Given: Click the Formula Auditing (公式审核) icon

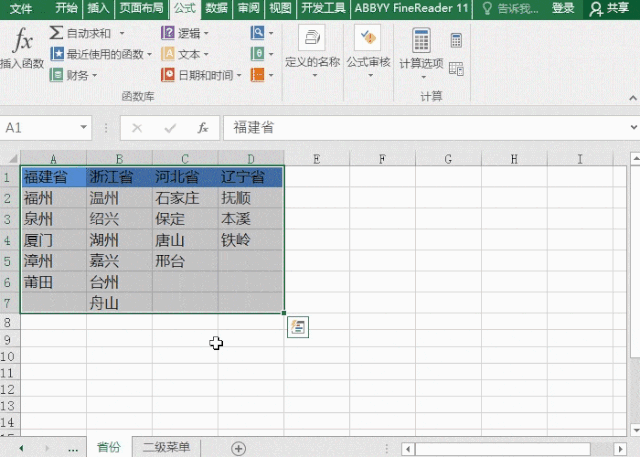Looking at the screenshot, I should pyautogui.click(x=368, y=38).
